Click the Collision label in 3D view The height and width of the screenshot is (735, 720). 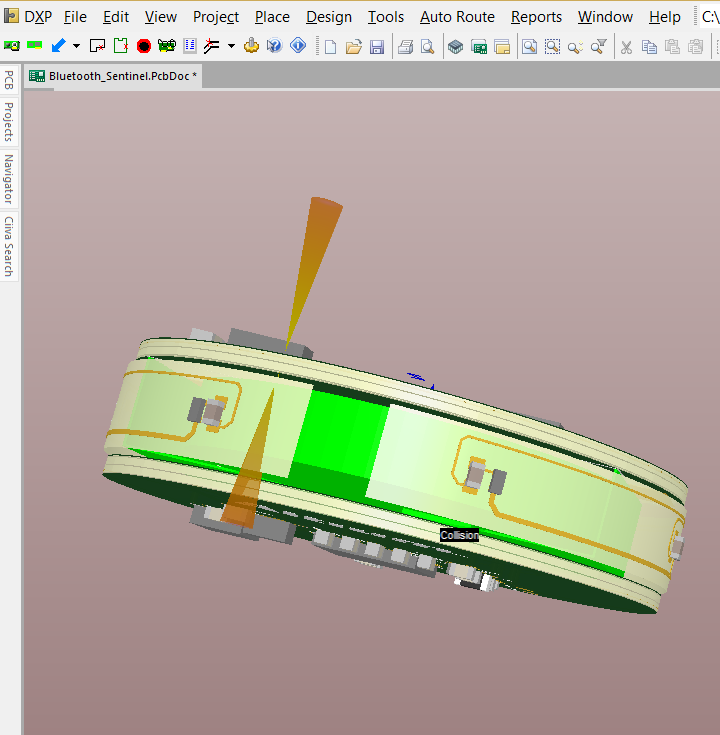click(x=459, y=535)
